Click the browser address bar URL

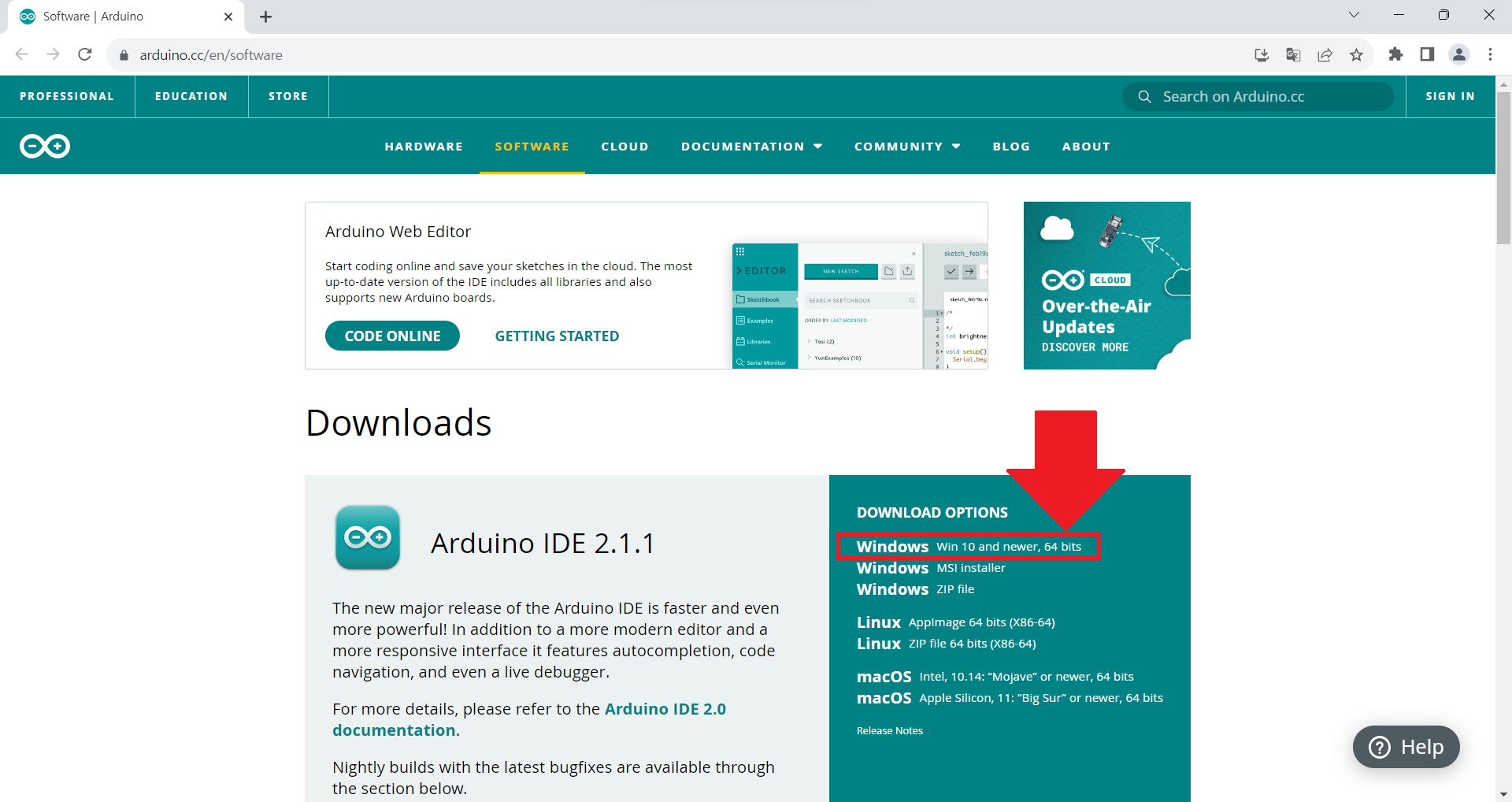pyautogui.click(x=211, y=55)
